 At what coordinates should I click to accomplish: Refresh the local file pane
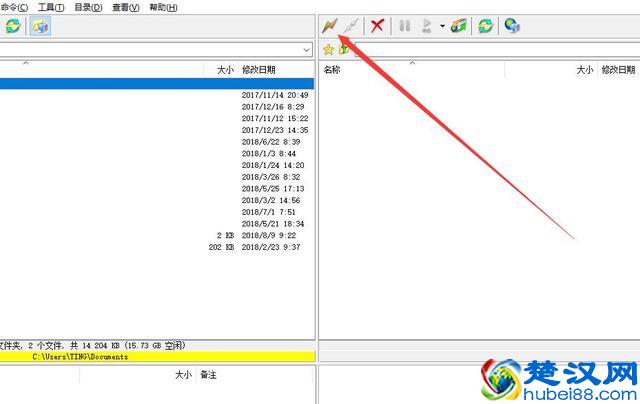click(x=12, y=26)
